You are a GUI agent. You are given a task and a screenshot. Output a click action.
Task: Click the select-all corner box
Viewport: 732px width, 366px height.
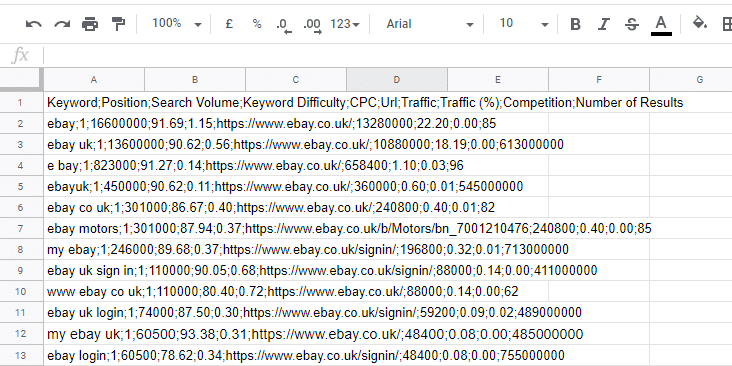point(21,80)
